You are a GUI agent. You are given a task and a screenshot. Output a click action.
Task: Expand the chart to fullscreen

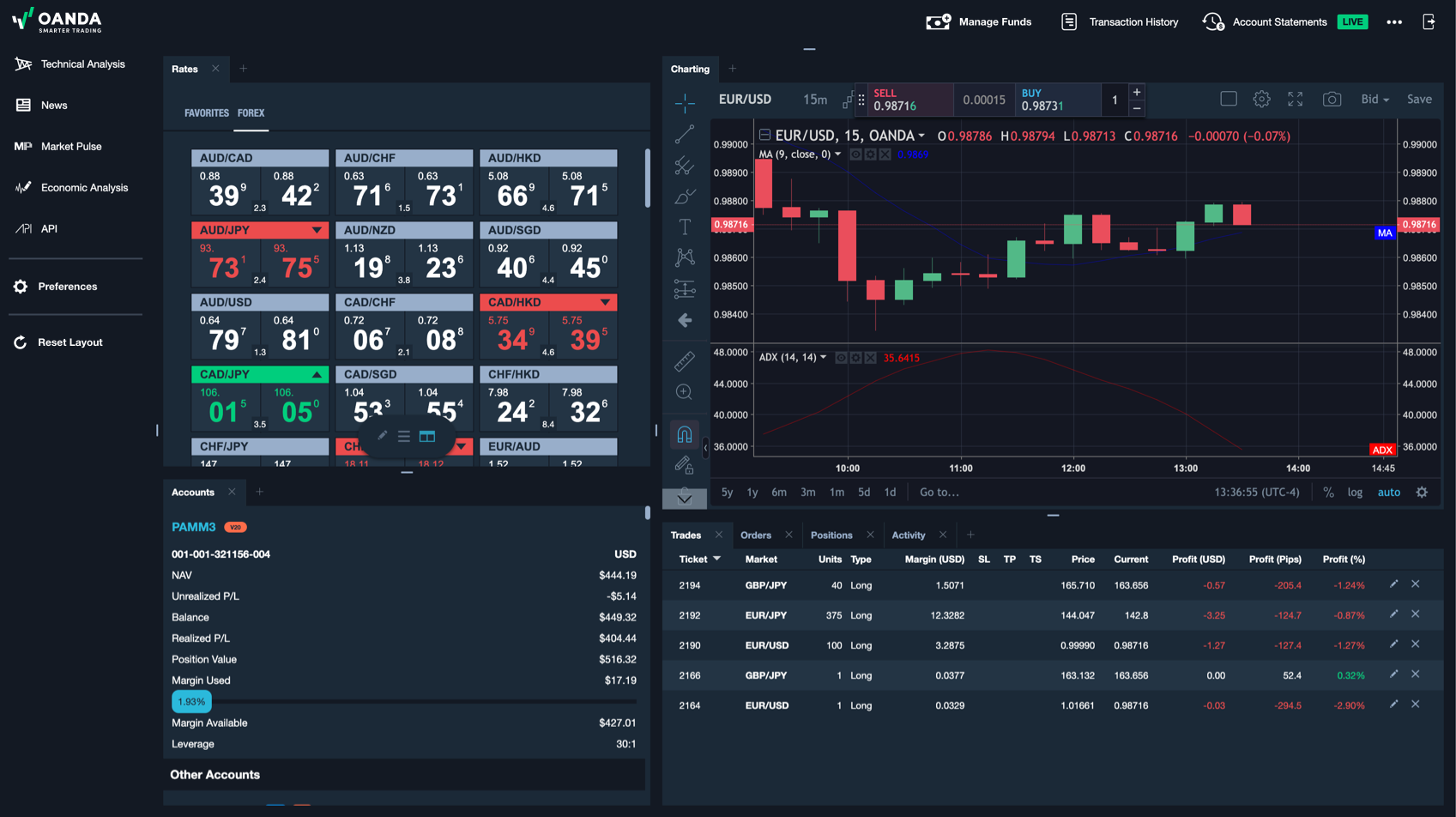click(x=1296, y=99)
